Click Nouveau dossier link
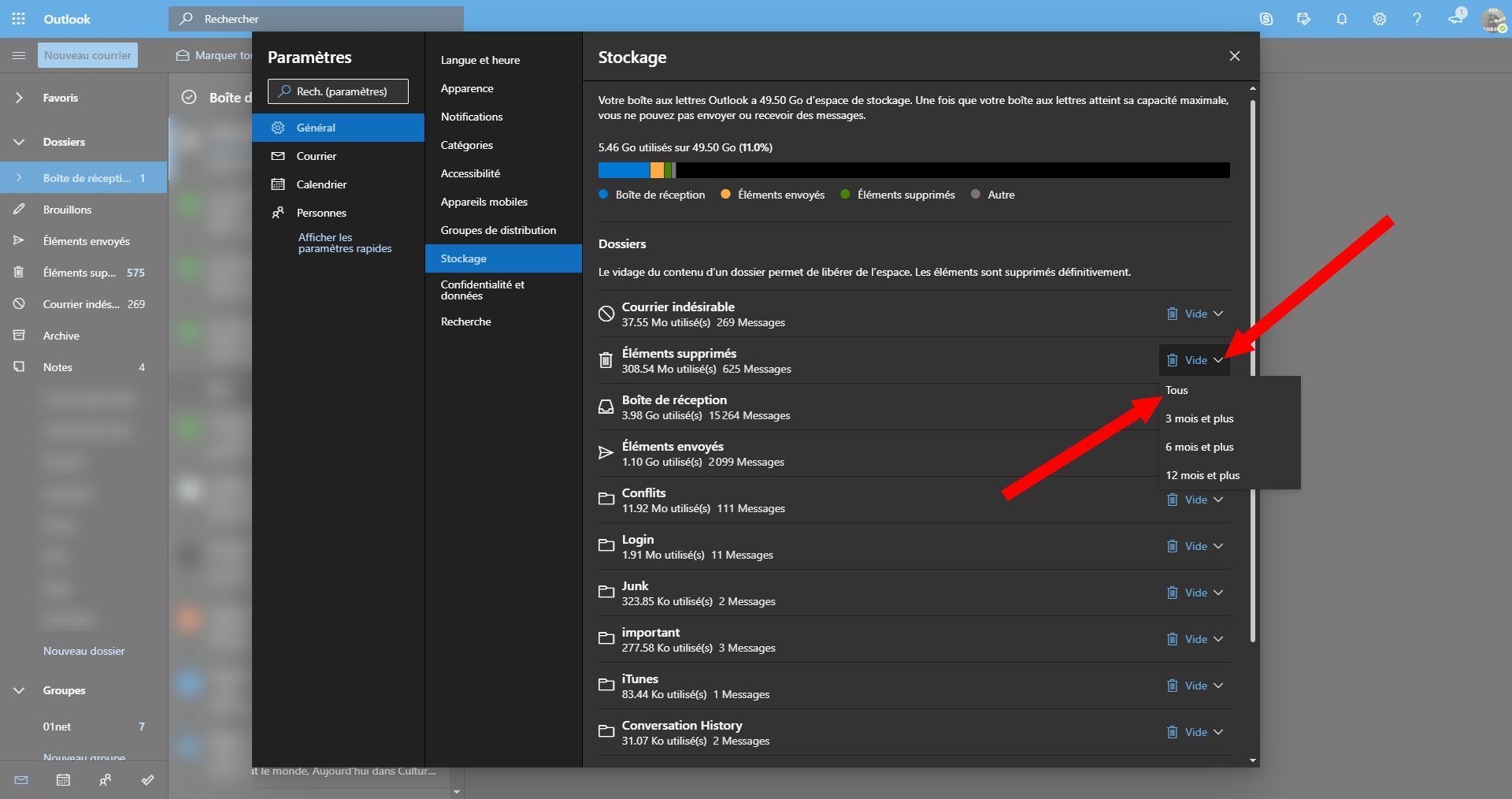The width and height of the screenshot is (1512, 799). tap(84, 651)
